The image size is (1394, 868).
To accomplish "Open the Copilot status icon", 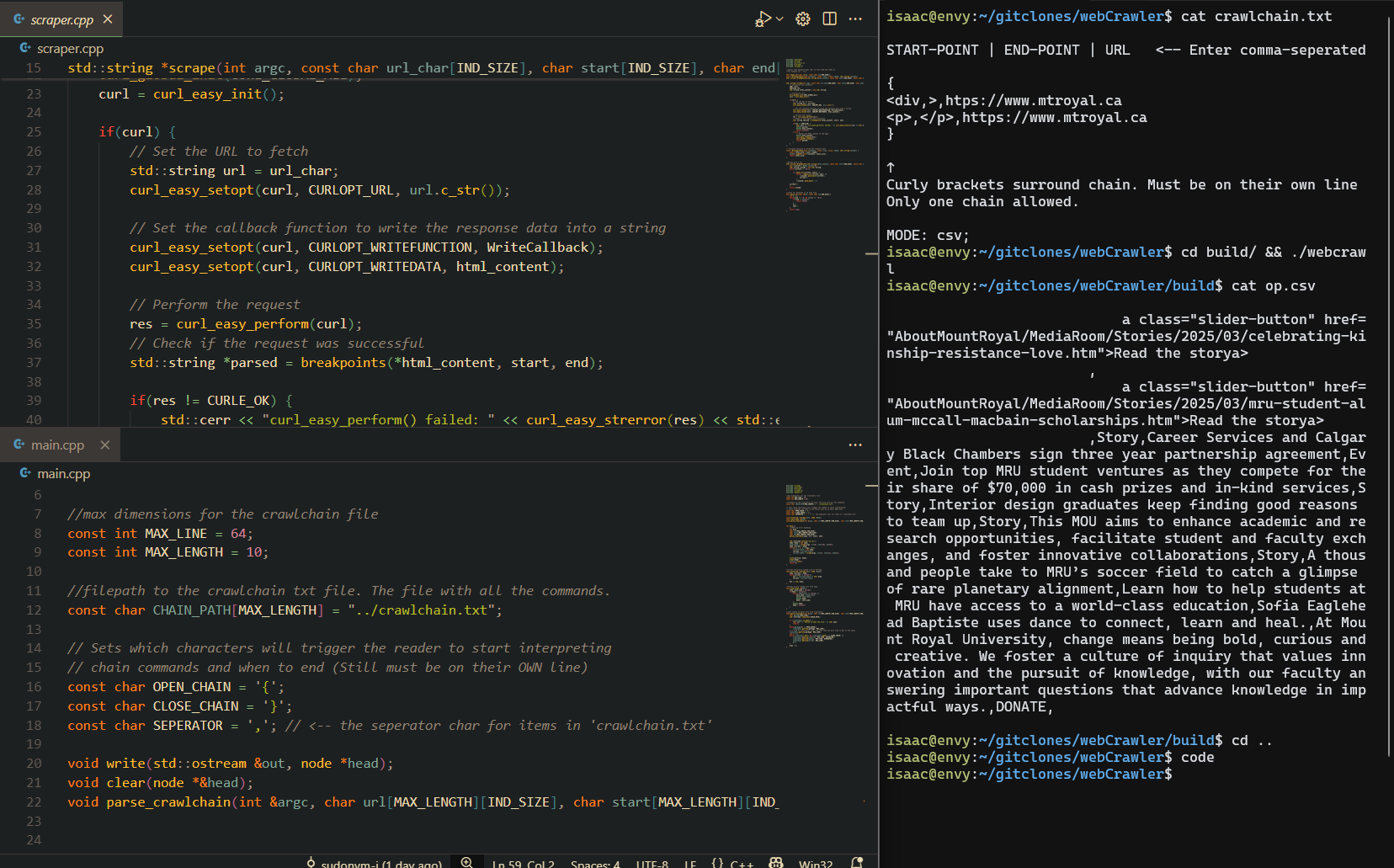I will [776, 863].
